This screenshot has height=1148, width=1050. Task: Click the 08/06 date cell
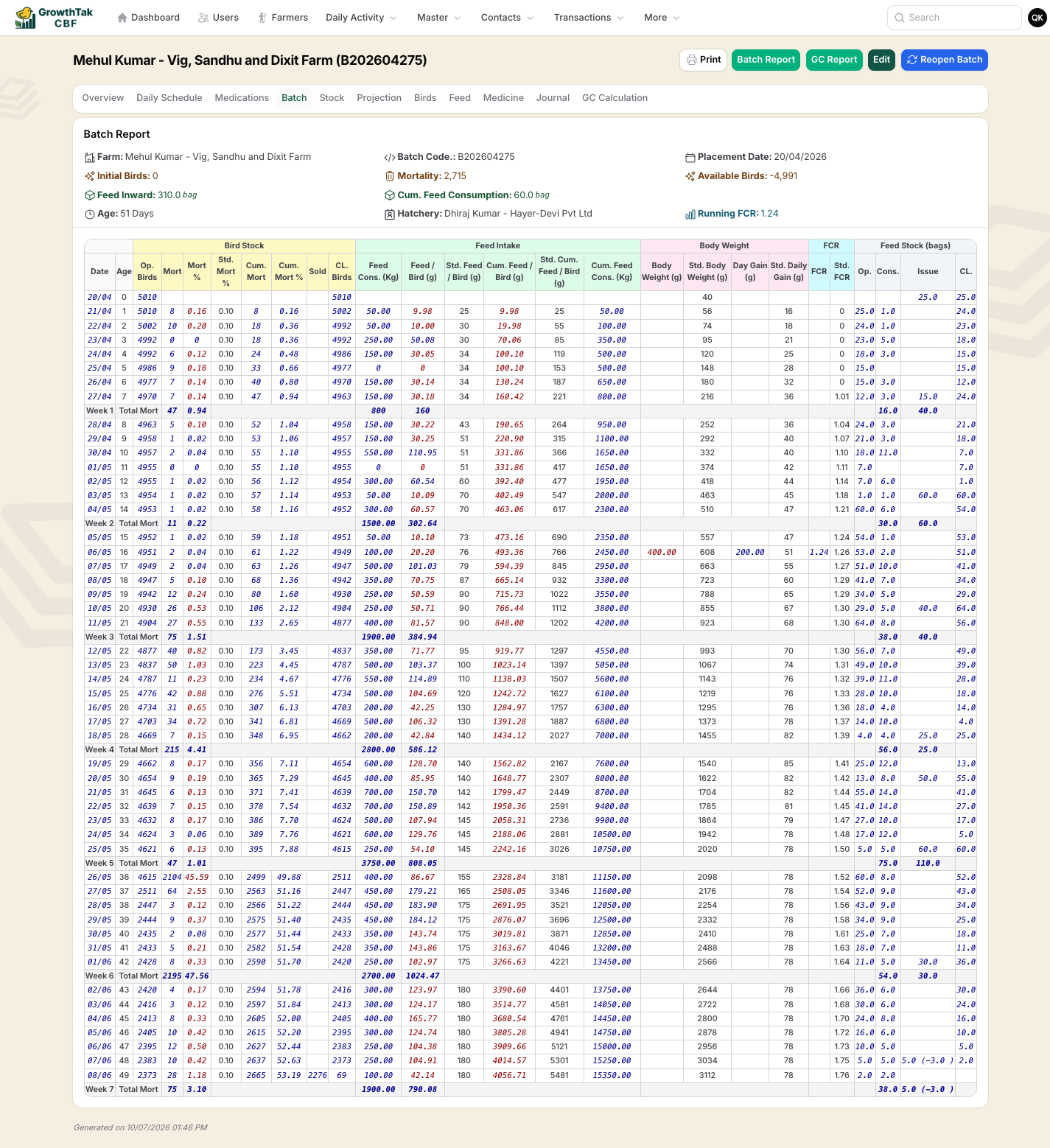pos(99,1076)
